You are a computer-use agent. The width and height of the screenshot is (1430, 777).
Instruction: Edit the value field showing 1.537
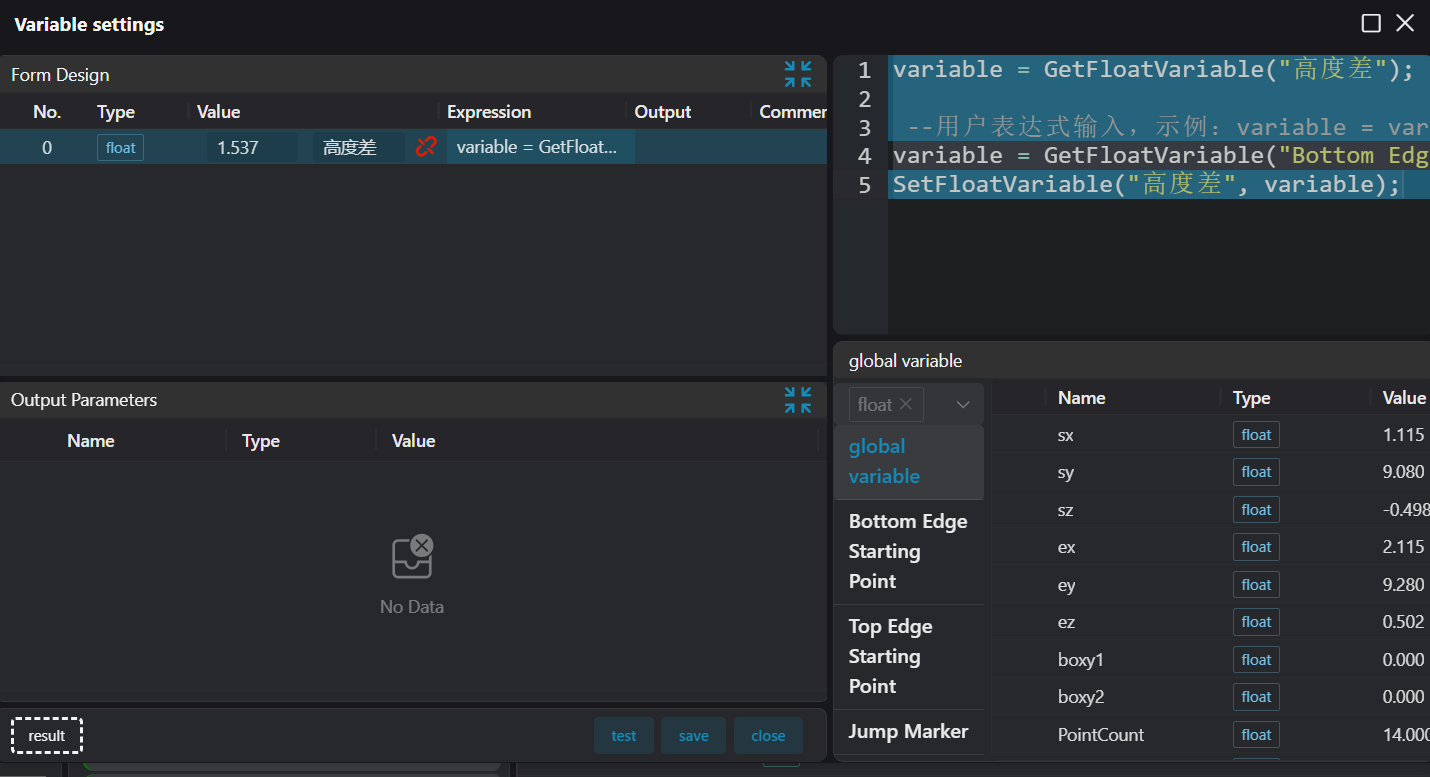coord(251,148)
